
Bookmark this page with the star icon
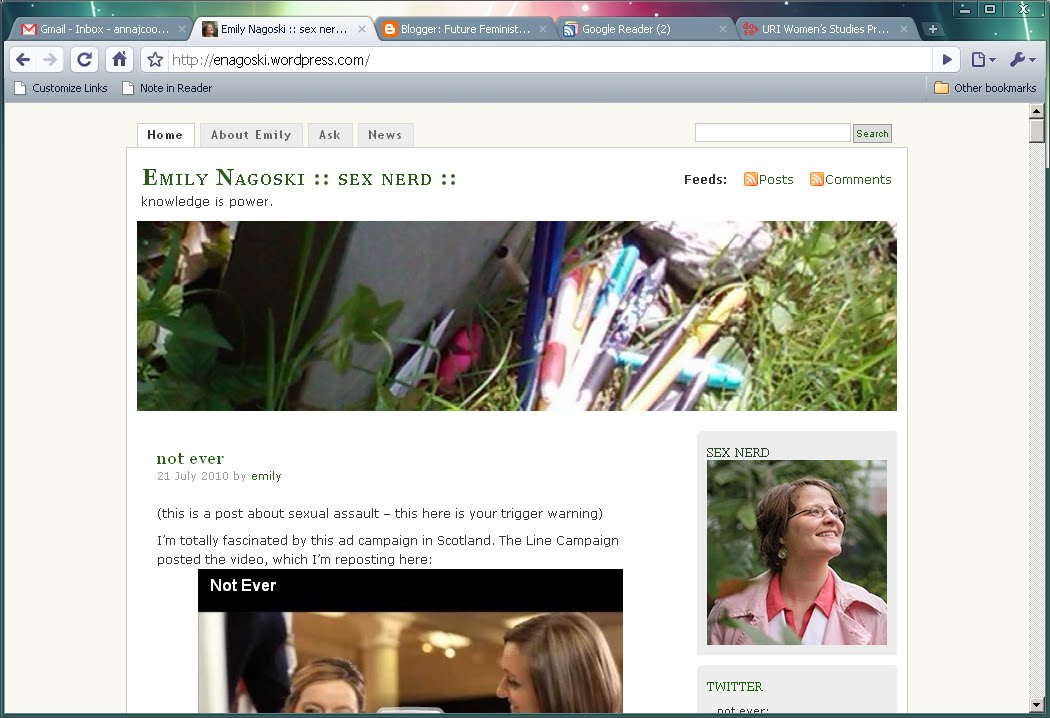(x=155, y=60)
